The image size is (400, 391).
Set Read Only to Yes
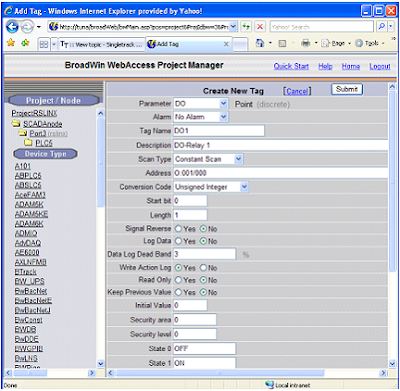[178, 280]
